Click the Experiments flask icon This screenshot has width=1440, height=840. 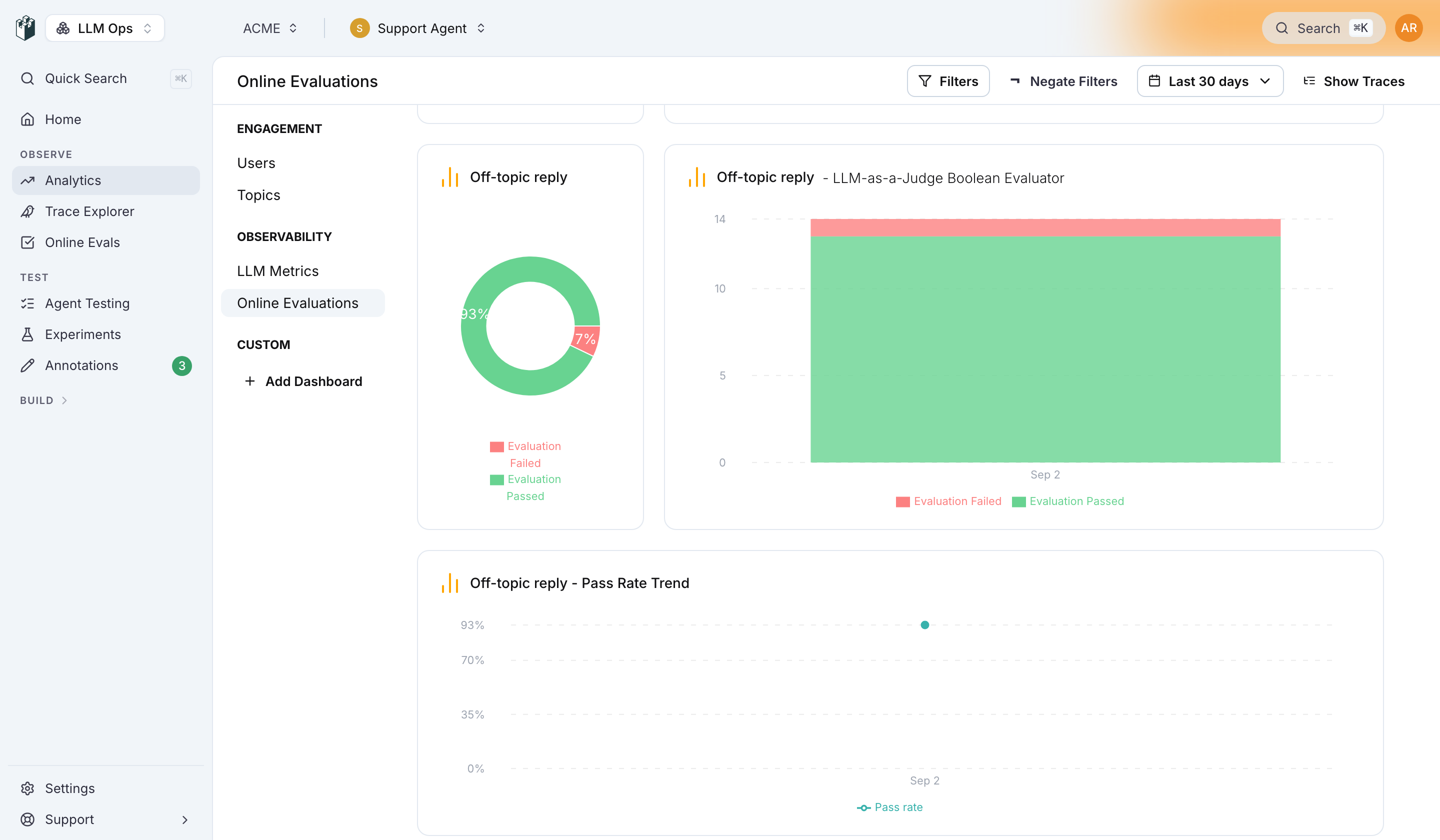pos(27,334)
